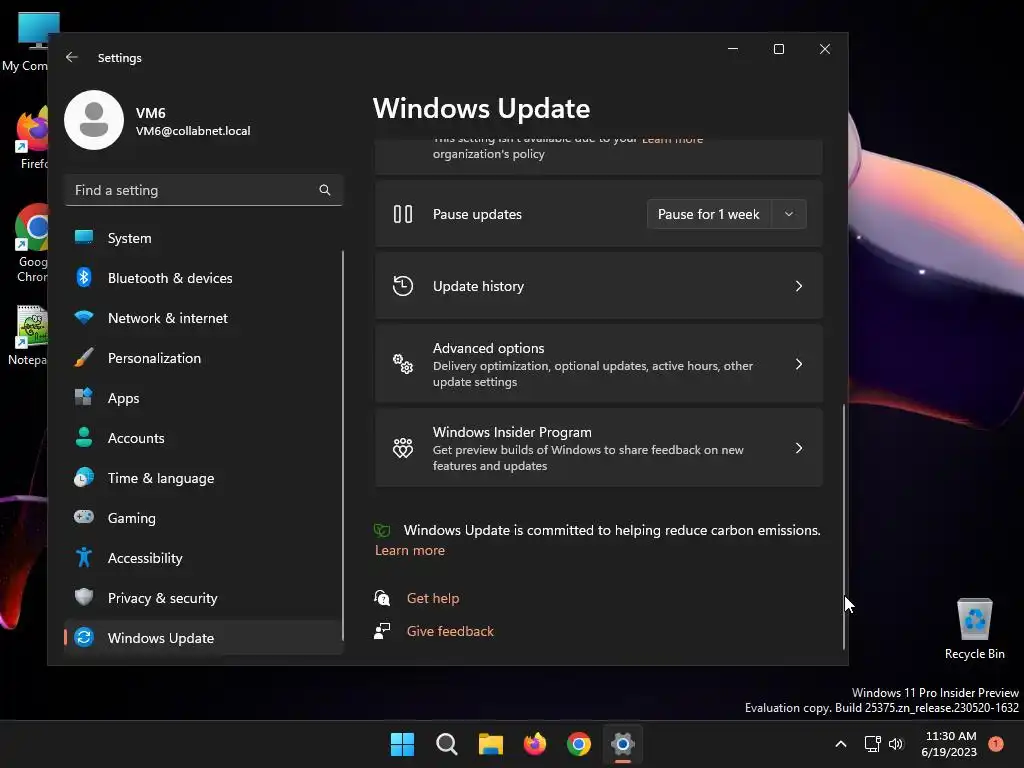Click the Windows Update sync icon in sidebar

click(x=84, y=637)
